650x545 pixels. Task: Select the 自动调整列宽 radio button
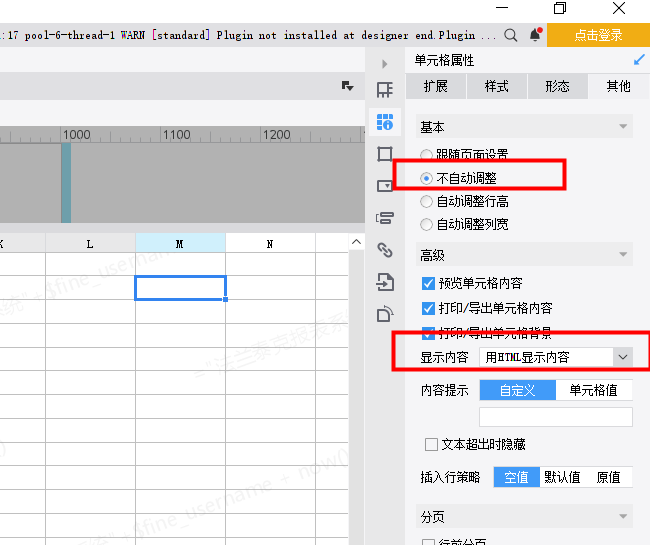tap(426, 225)
